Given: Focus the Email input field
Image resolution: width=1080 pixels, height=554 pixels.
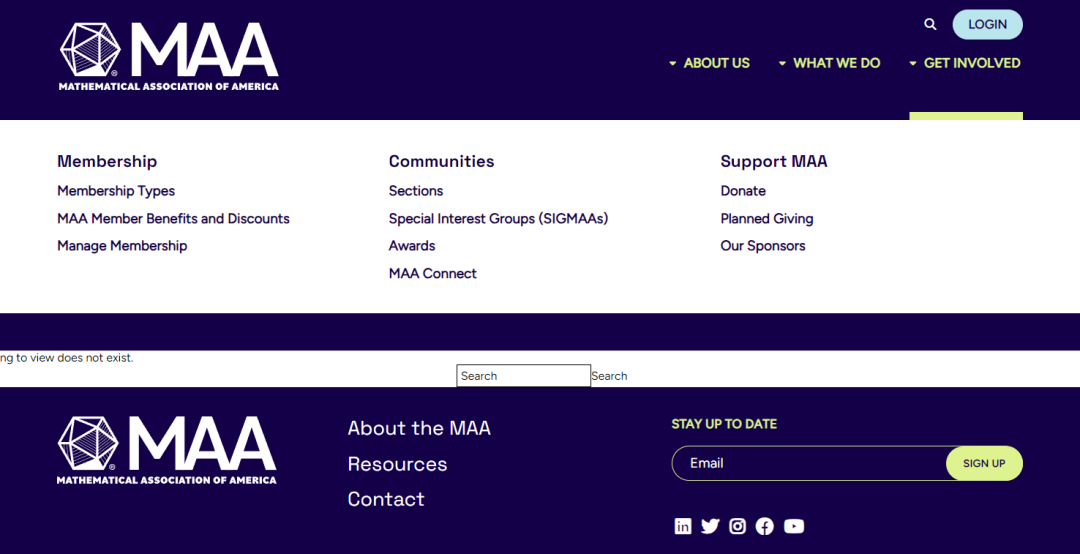Looking at the screenshot, I should [x=809, y=464].
